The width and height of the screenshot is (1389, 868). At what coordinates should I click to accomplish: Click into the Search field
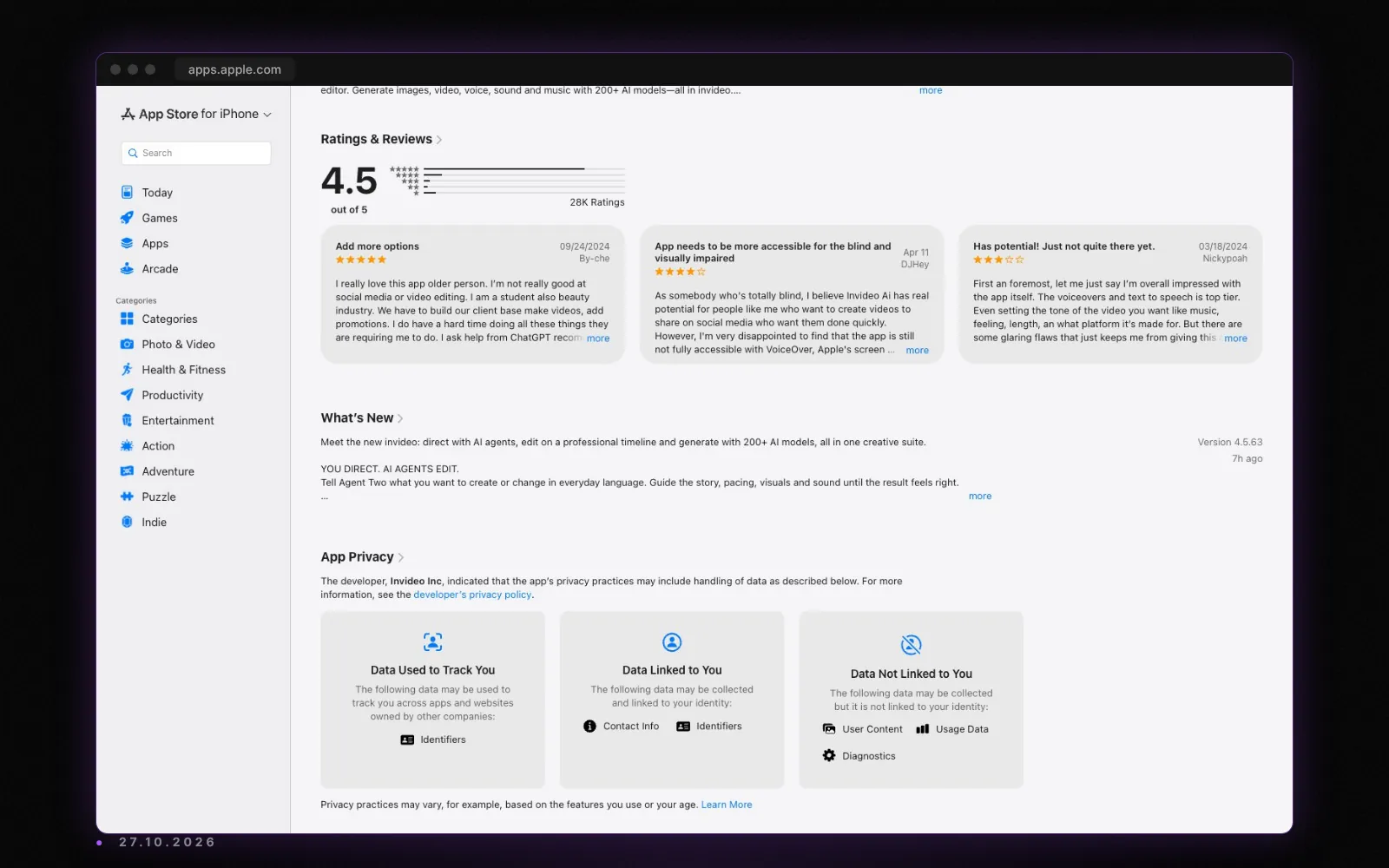click(x=196, y=153)
